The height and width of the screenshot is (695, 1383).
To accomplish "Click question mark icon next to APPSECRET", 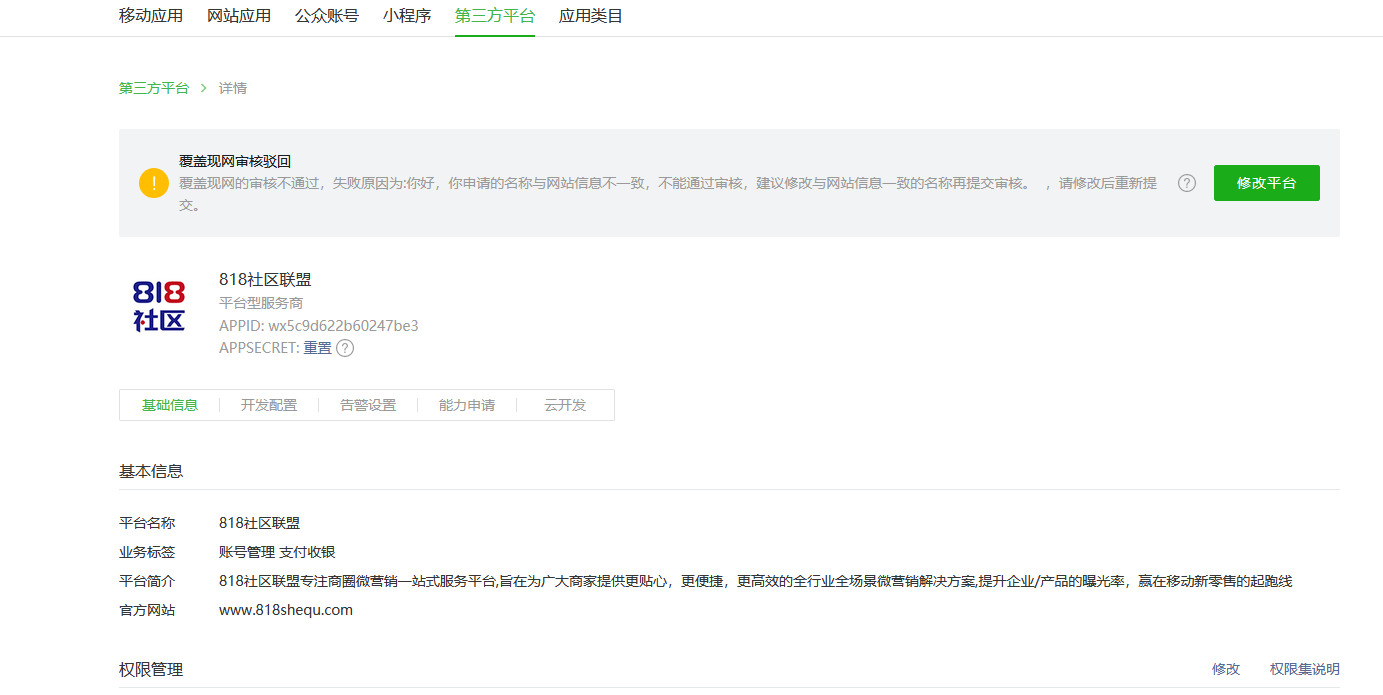I will 345,348.
